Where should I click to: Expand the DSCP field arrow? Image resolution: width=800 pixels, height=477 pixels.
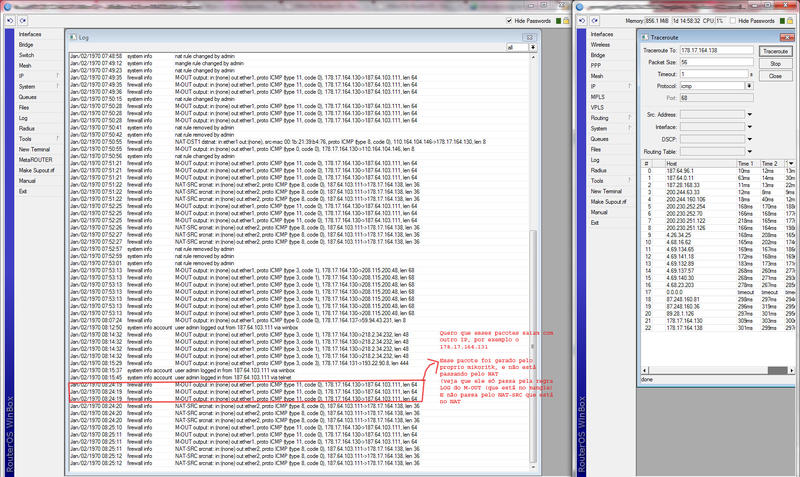click(x=749, y=139)
